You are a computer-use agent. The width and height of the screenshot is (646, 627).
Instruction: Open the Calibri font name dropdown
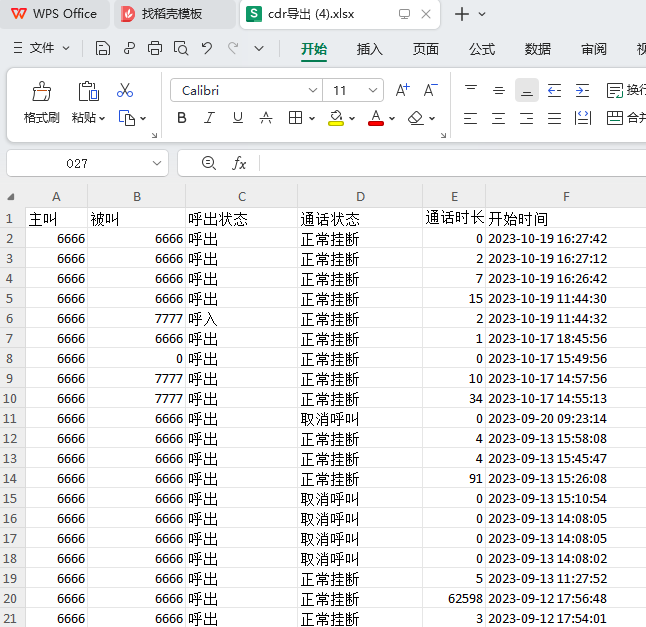click(x=312, y=90)
